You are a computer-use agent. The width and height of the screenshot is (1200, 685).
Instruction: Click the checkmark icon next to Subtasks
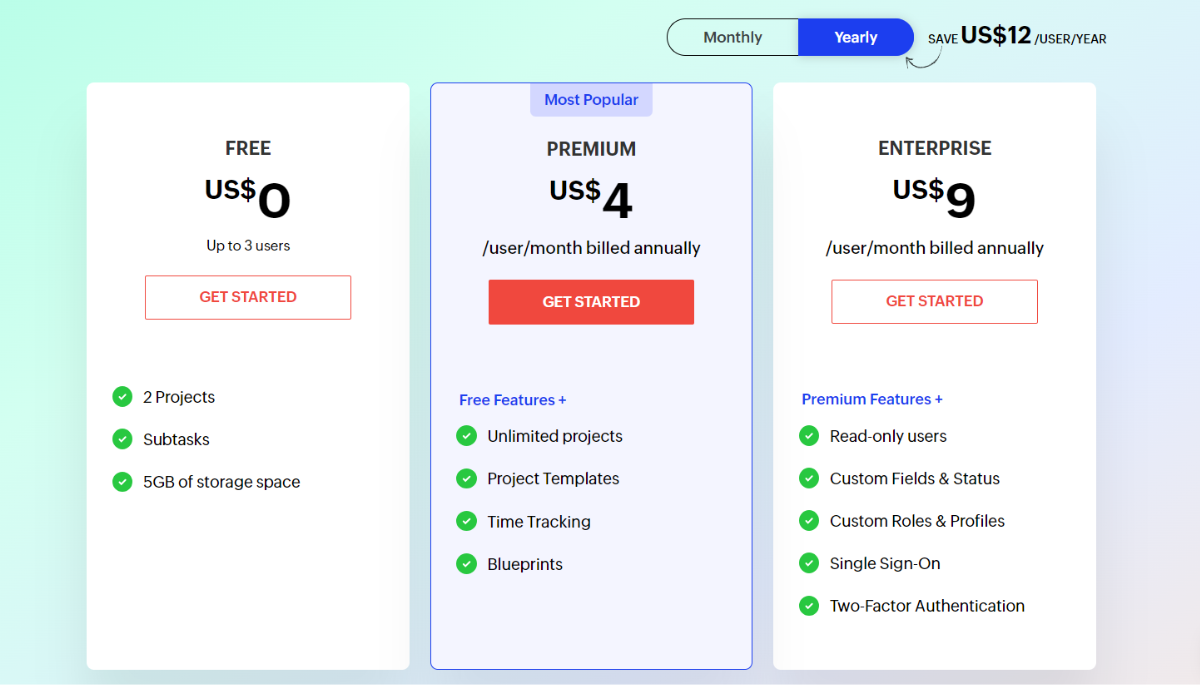click(x=122, y=439)
